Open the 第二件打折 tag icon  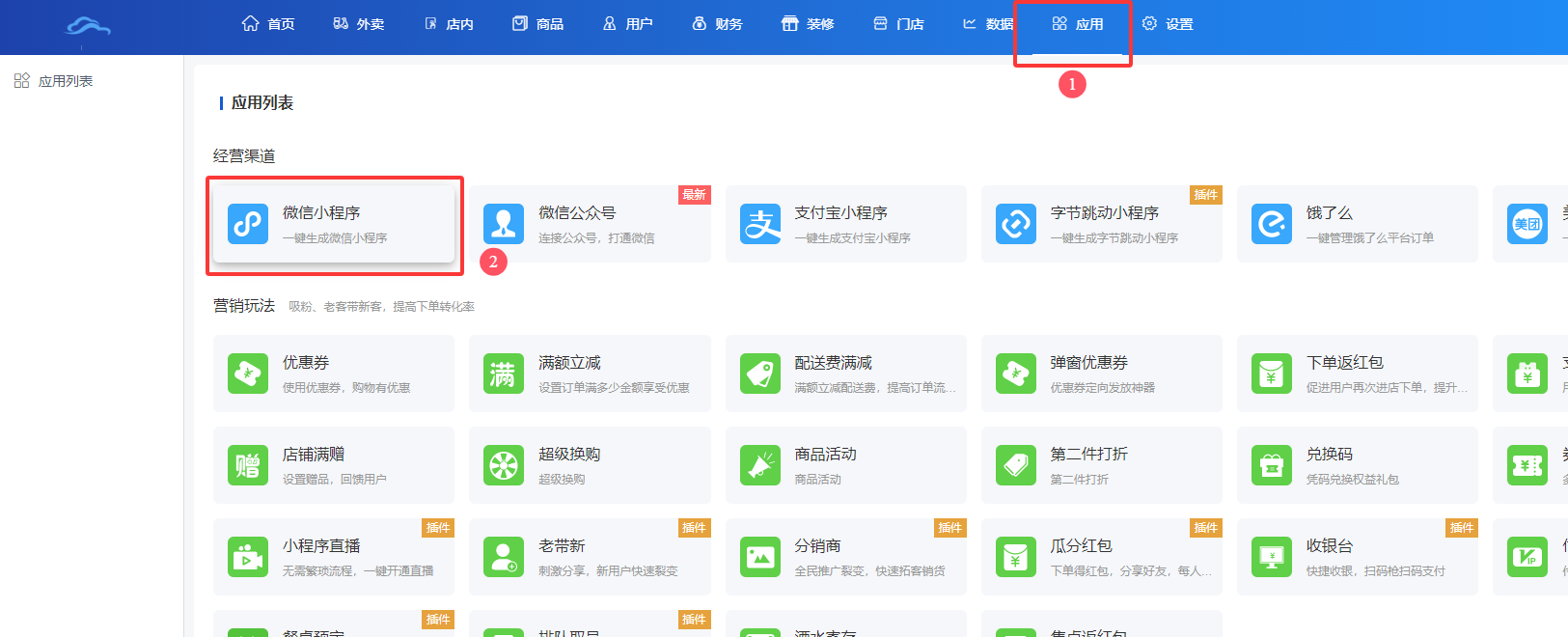[1016, 465]
